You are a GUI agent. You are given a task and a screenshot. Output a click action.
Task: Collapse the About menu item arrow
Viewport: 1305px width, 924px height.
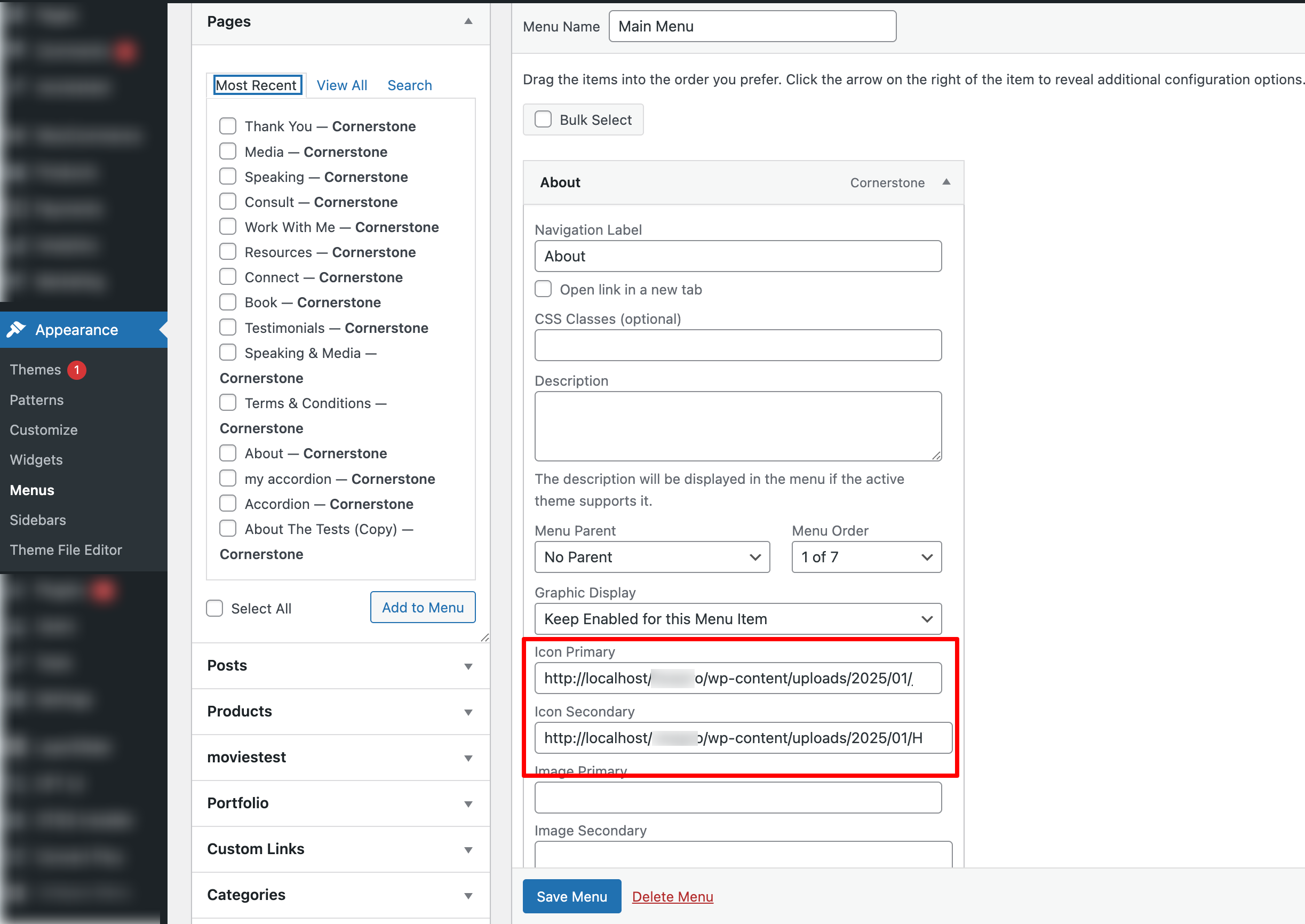tap(946, 182)
